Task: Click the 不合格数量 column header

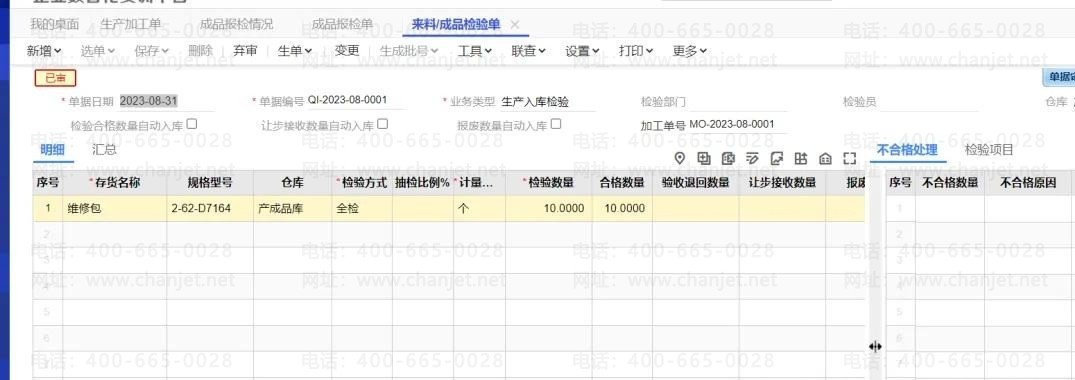Action: pyautogui.click(x=950, y=183)
